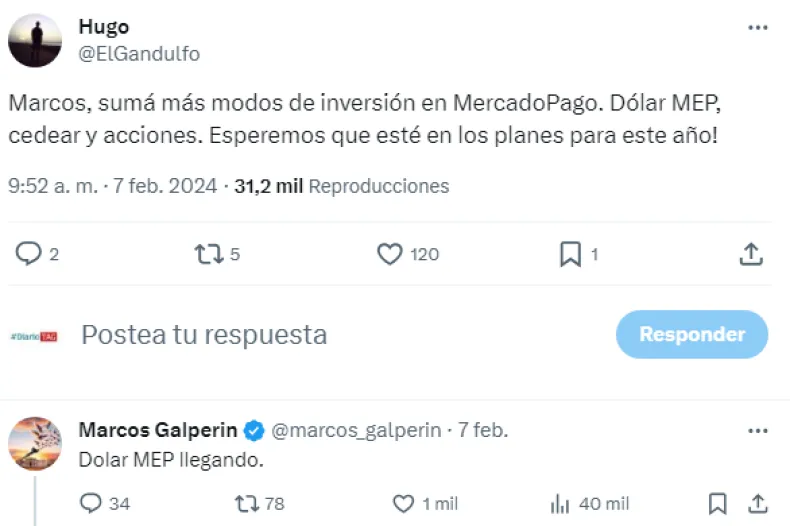
Task: Type in the Postea tu respuesta field
Action: point(300,334)
